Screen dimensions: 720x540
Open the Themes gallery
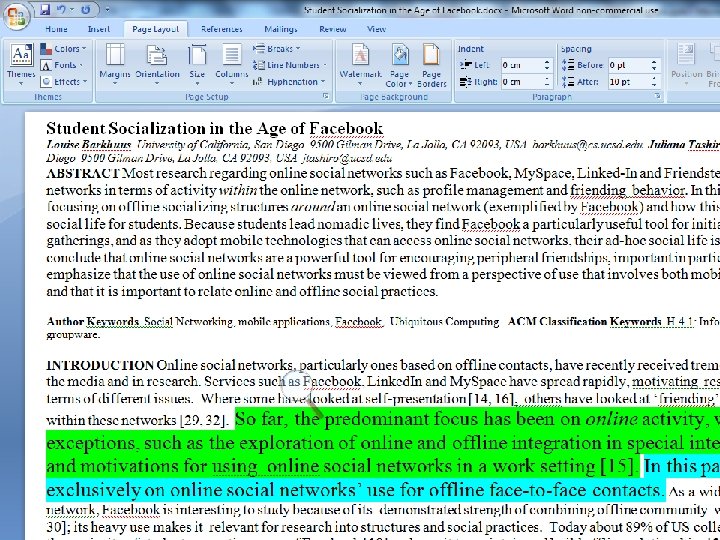21,65
